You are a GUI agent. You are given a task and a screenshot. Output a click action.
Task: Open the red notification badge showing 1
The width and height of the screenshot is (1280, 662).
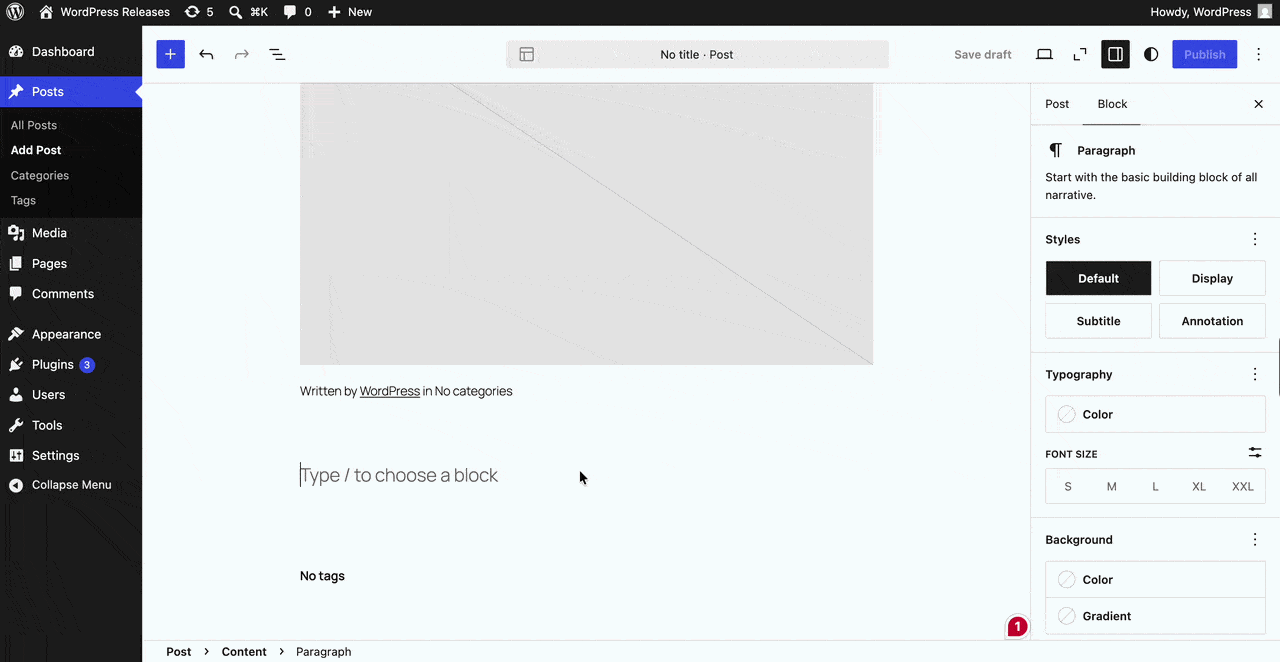click(1017, 627)
